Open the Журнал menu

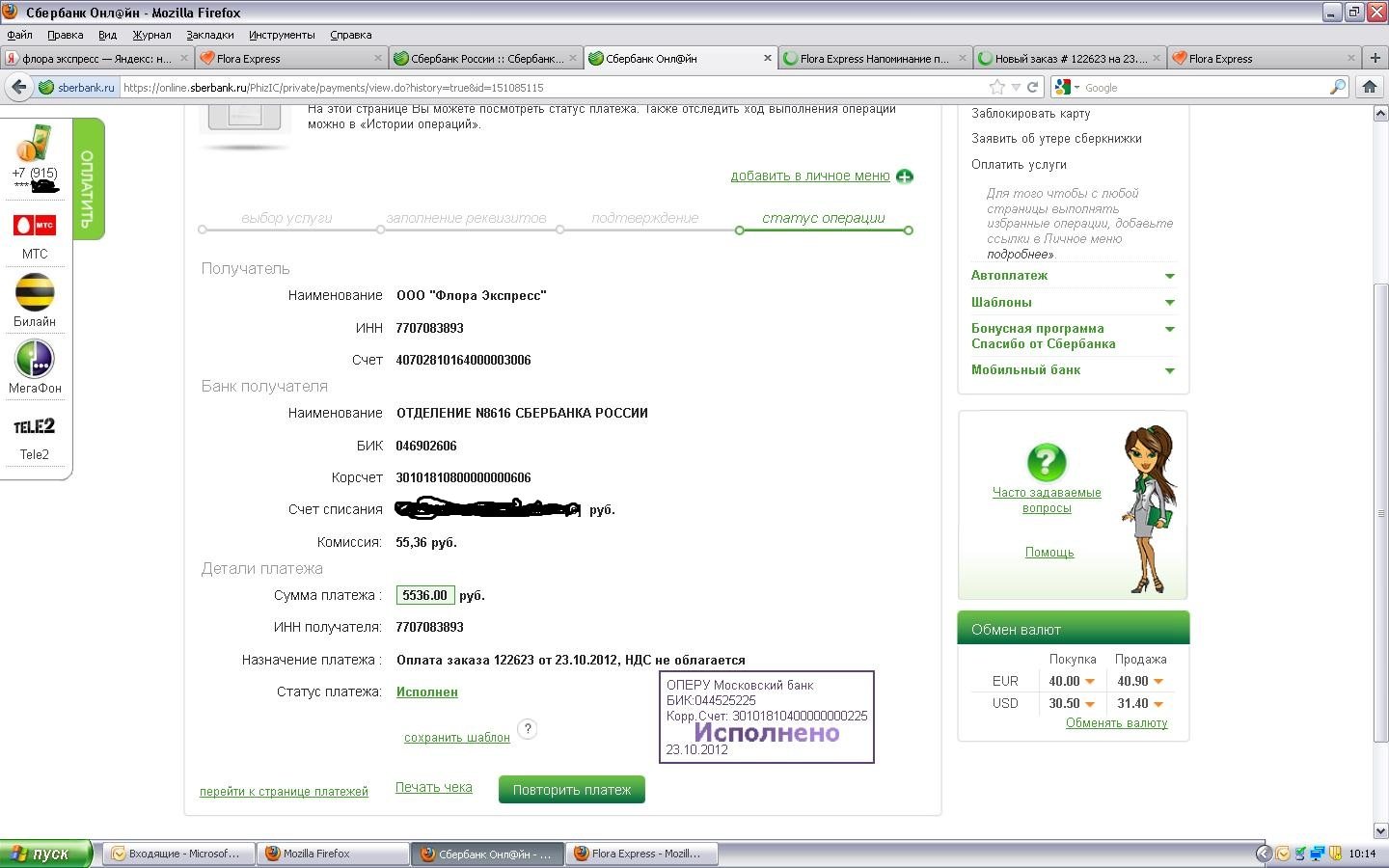(151, 35)
